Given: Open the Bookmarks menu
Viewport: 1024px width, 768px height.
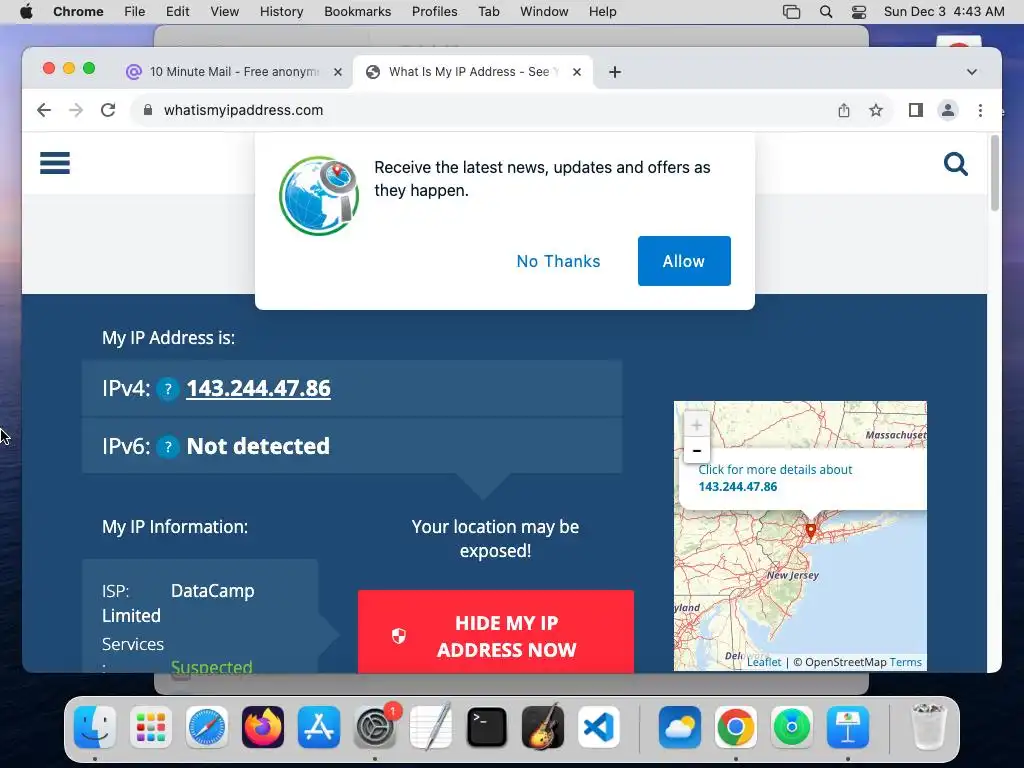Looking at the screenshot, I should click(358, 12).
